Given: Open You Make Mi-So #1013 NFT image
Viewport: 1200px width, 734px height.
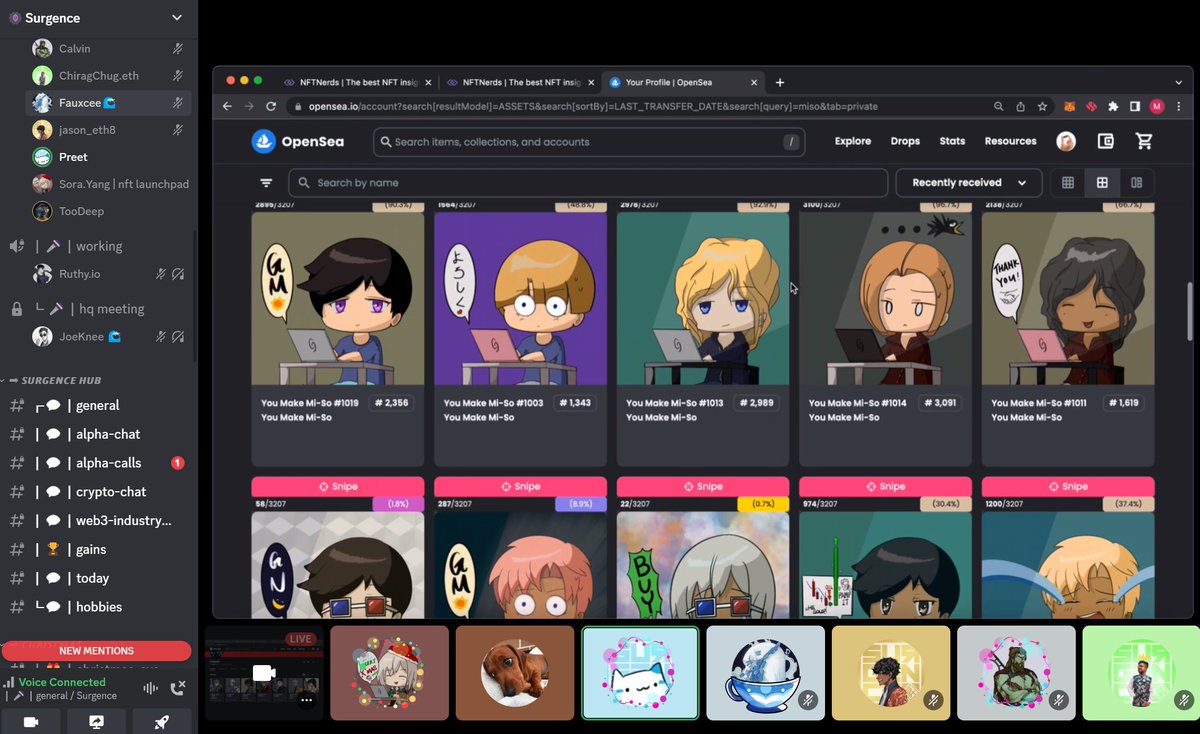Looking at the screenshot, I should pyautogui.click(x=703, y=299).
